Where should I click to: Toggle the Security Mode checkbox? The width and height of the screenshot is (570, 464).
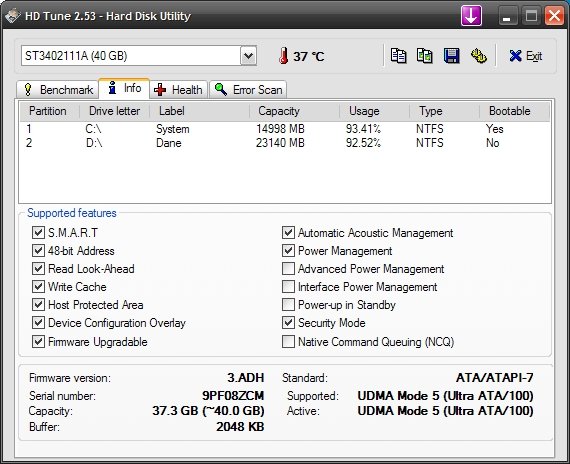tap(288, 323)
